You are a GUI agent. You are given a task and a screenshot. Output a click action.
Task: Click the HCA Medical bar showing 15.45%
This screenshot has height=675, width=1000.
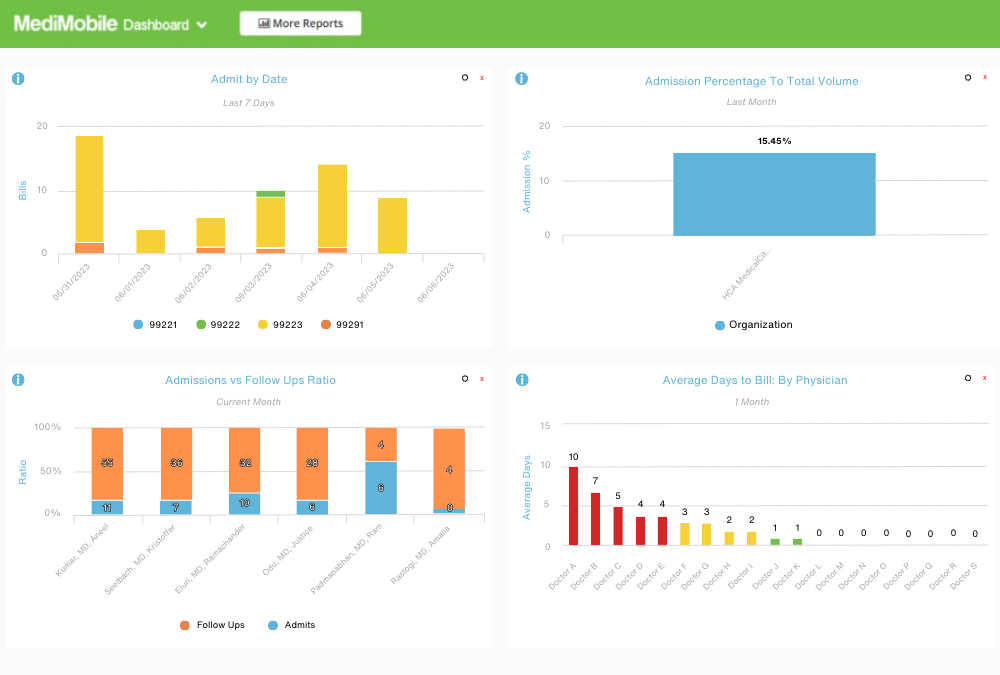(x=774, y=194)
